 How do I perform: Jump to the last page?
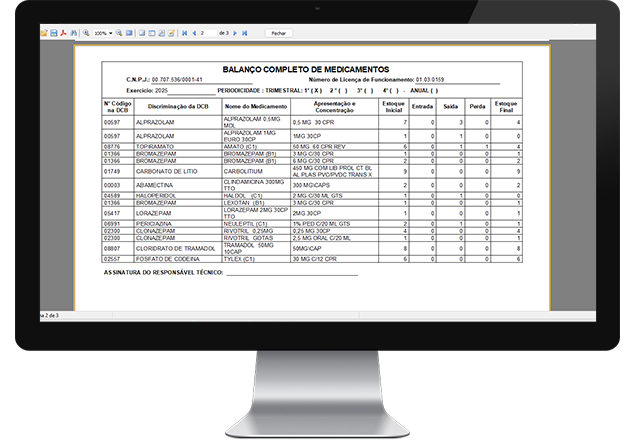tap(245, 33)
